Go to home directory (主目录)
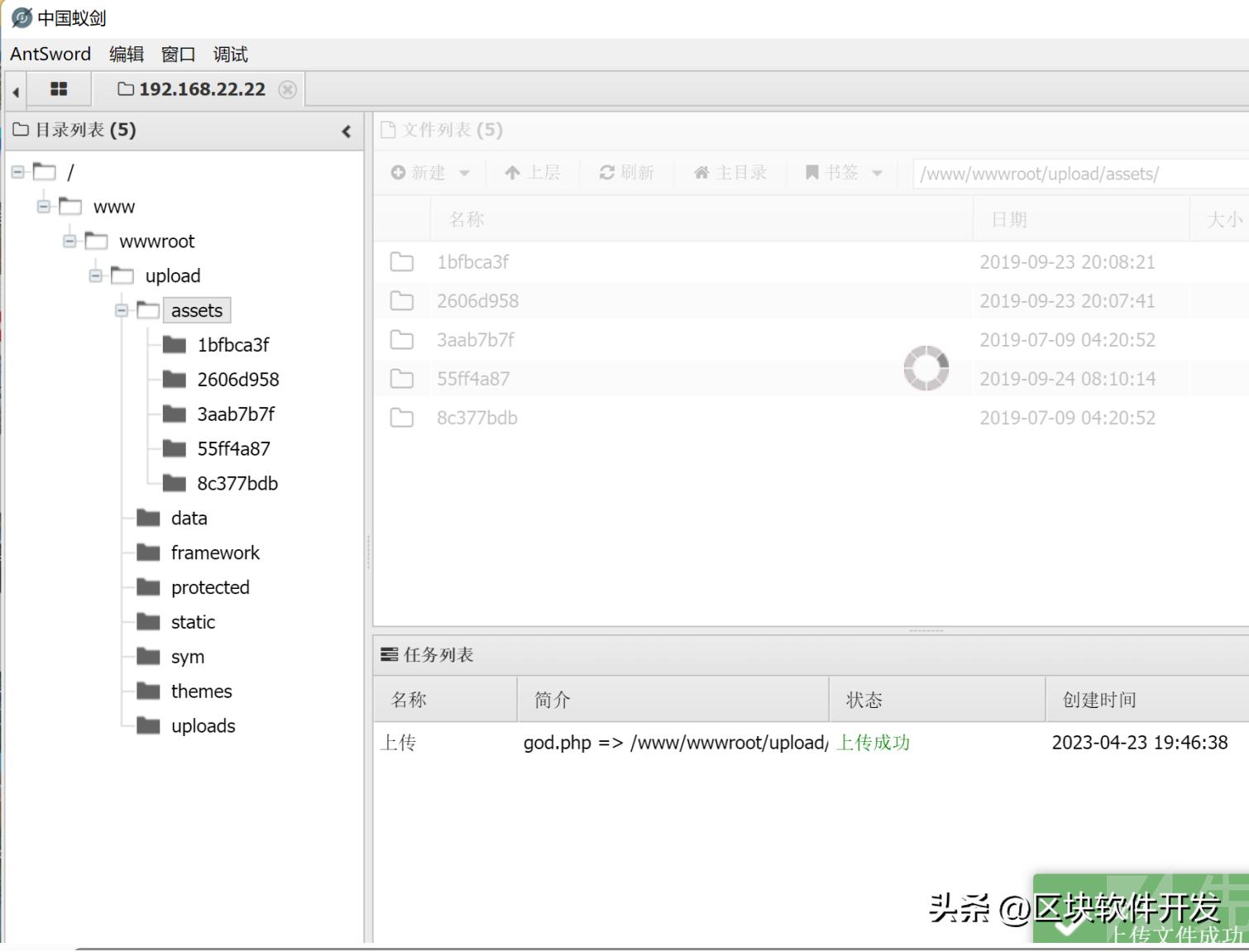This screenshot has height=952, width=1249. coord(730,172)
